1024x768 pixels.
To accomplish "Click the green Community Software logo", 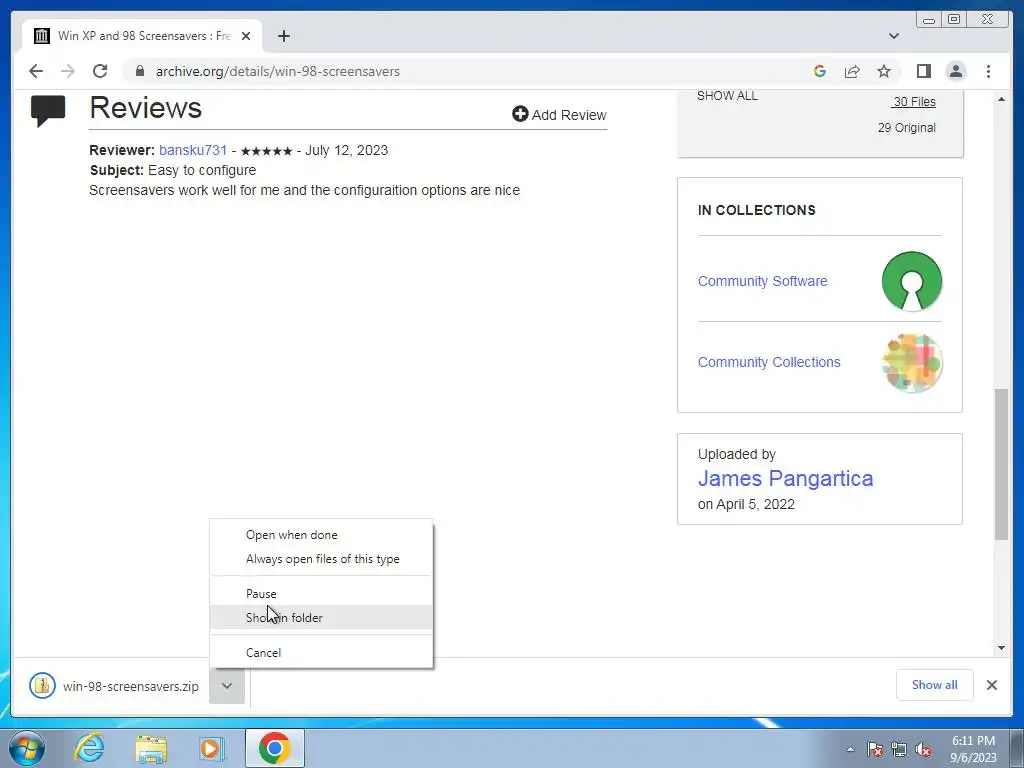I will pos(912,281).
